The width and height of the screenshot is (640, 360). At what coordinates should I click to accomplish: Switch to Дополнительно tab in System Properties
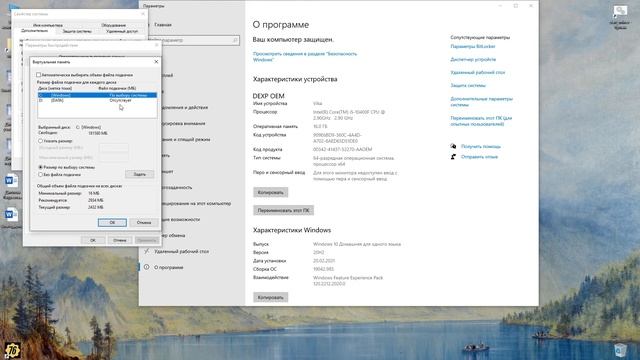click(x=34, y=31)
